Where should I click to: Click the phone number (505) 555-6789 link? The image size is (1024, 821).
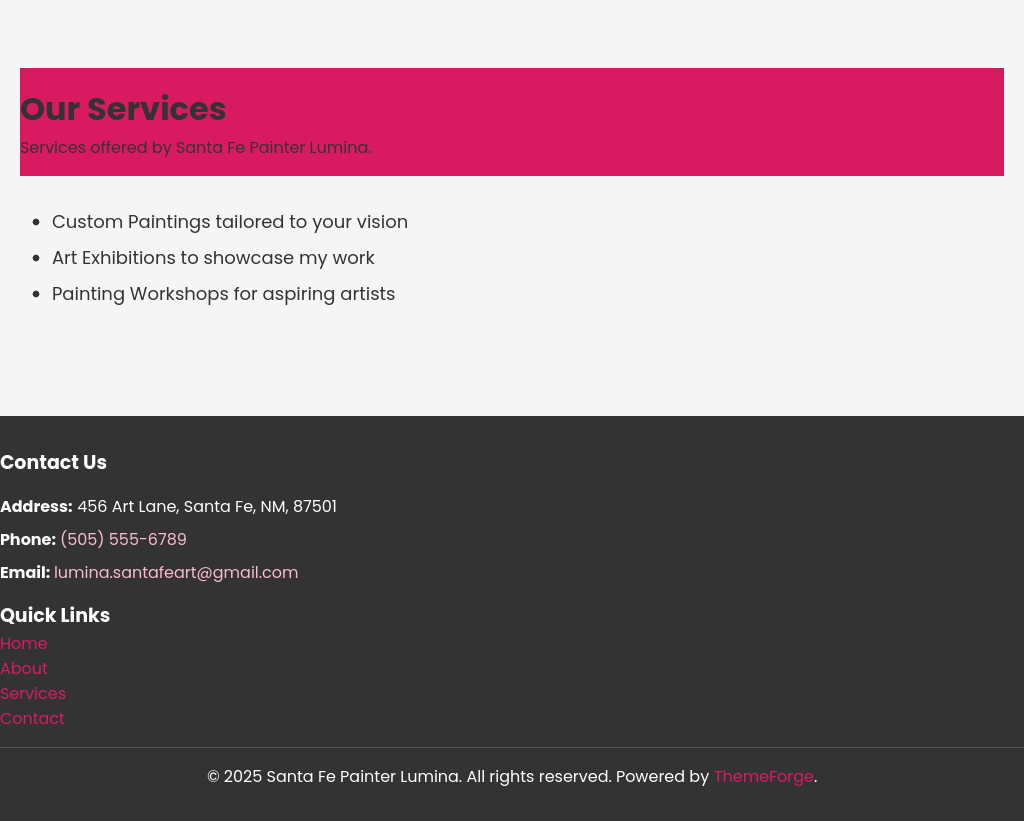click(123, 540)
